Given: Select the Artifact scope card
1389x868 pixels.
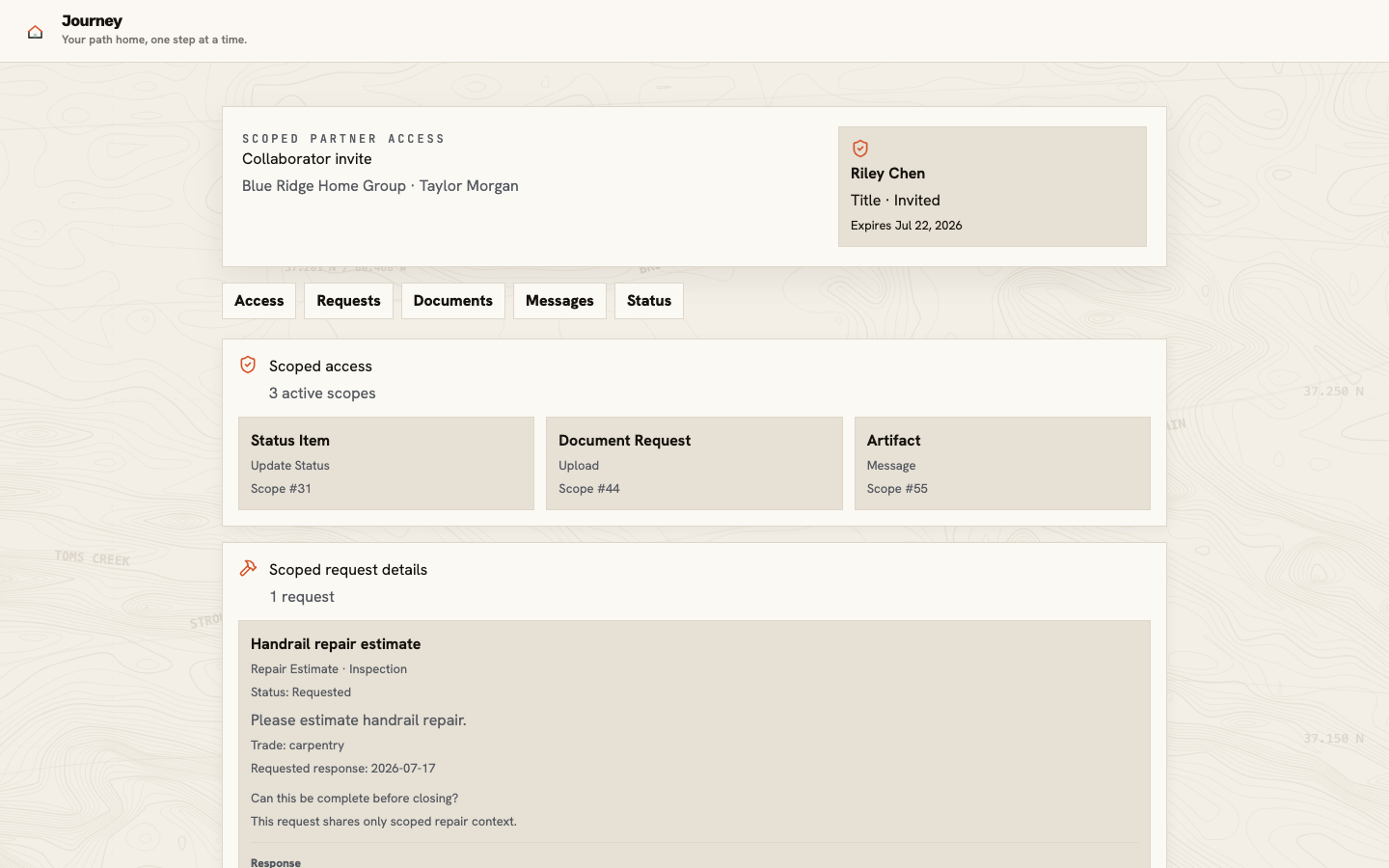Looking at the screenshot, I should pyautogui.click(x=1002, y=464).
